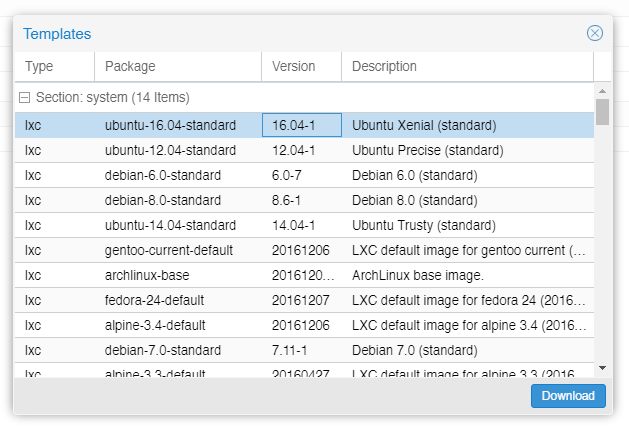Sort by the Type column header
629x435 pixels.
55,66
